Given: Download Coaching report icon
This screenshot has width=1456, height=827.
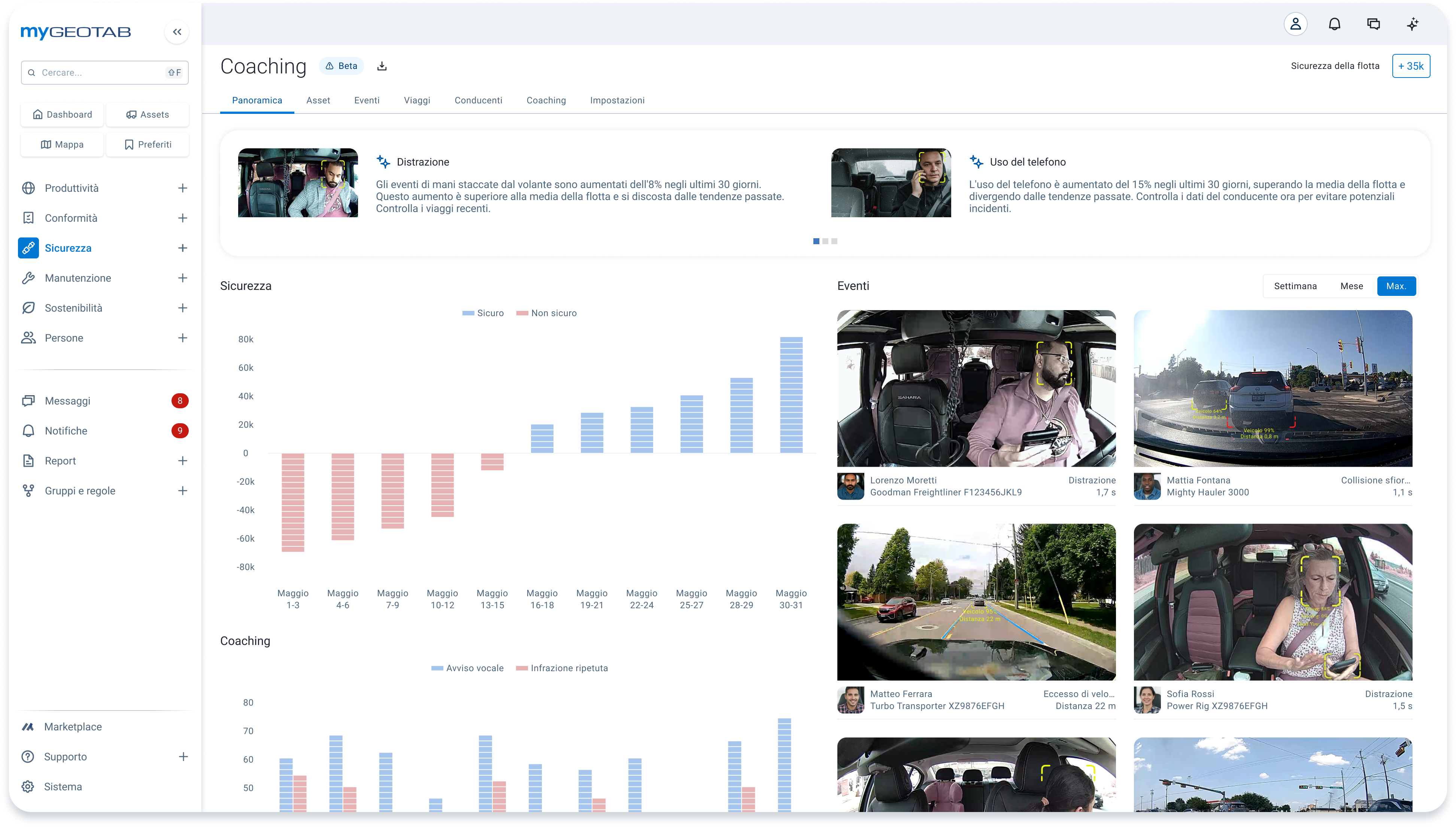Looking at the screenshot, I should click(382, 66).
